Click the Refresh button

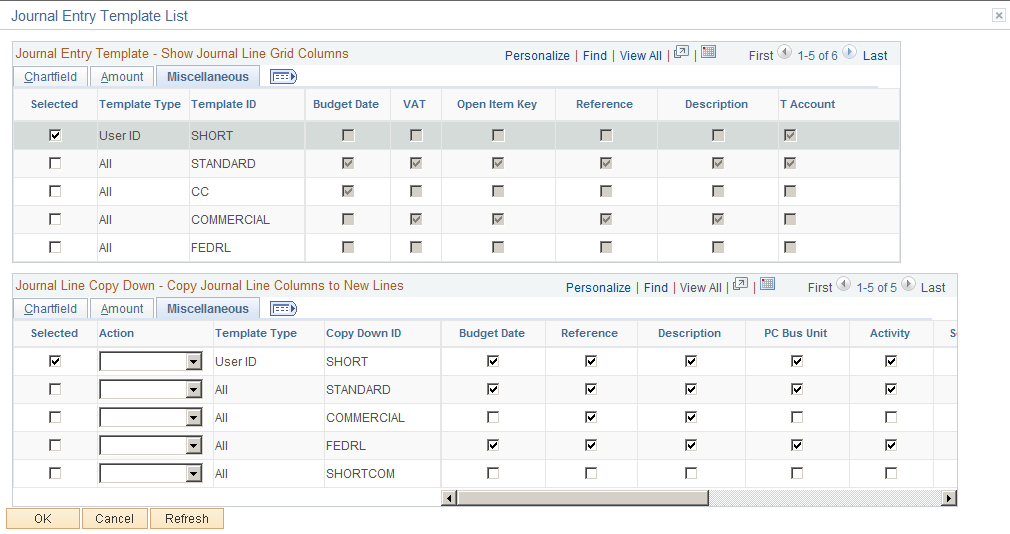click(x=187, y=519)
